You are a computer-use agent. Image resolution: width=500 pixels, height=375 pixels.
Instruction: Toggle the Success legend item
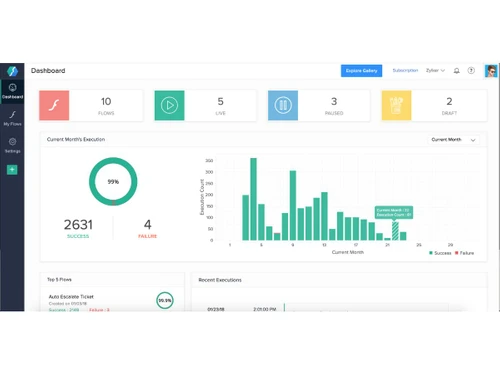pyautogui.click(x=440, y=253)
